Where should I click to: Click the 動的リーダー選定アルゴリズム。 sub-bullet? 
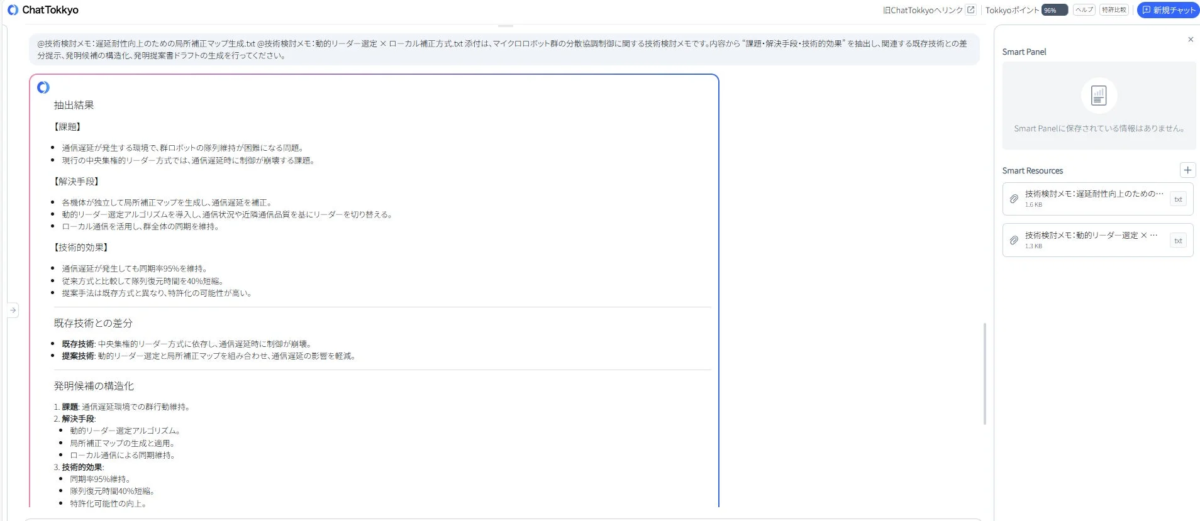tap(125, 431)
